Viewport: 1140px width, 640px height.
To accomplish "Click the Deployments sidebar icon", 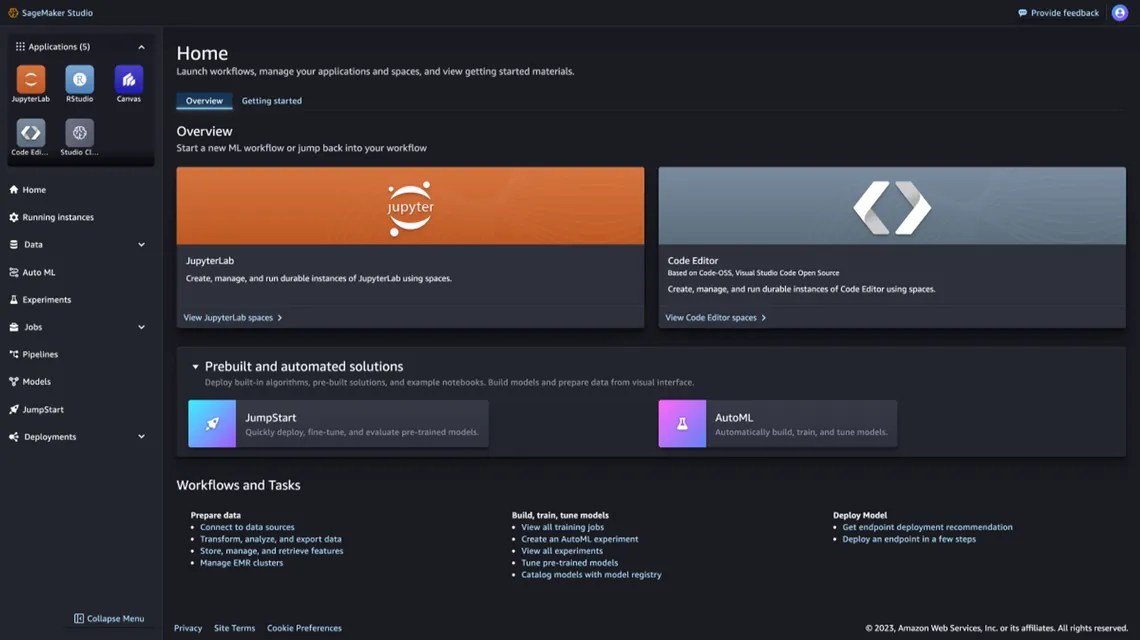I will (x=14, y=436).
